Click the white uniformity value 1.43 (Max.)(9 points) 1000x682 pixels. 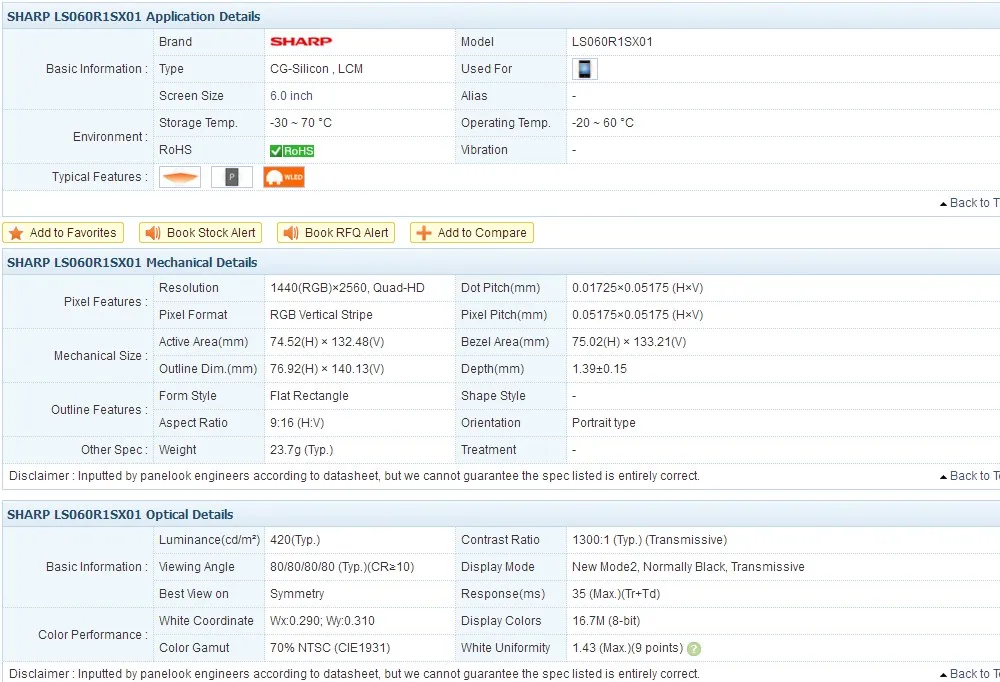tap(628, 648)
